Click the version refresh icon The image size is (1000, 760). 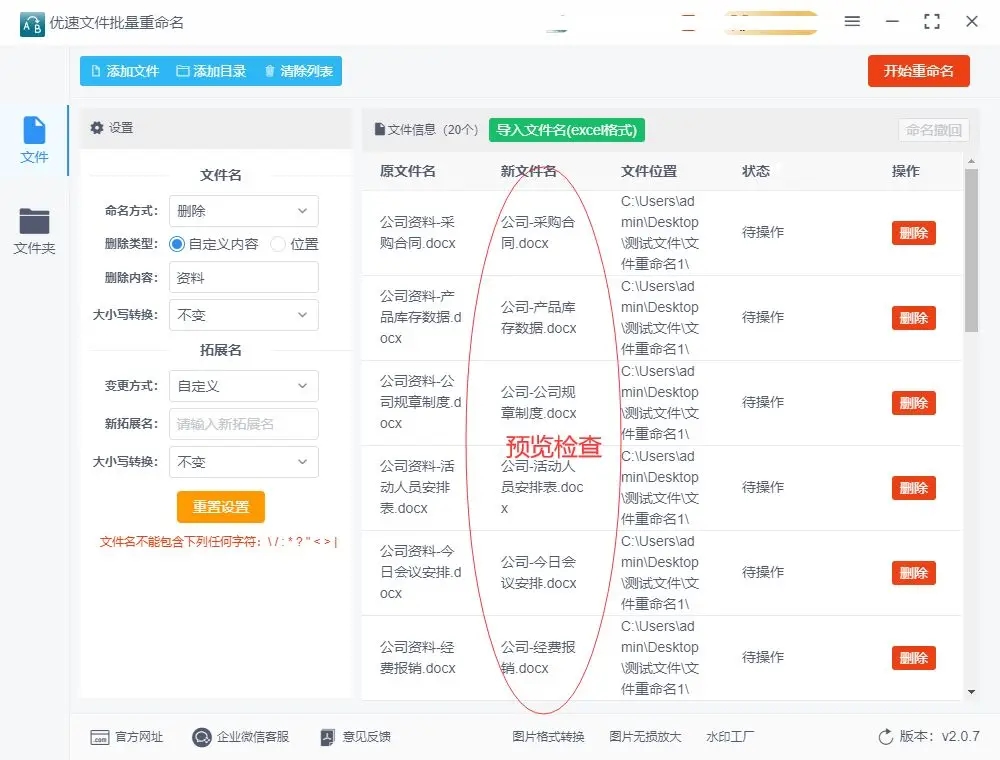coord(885,737)
